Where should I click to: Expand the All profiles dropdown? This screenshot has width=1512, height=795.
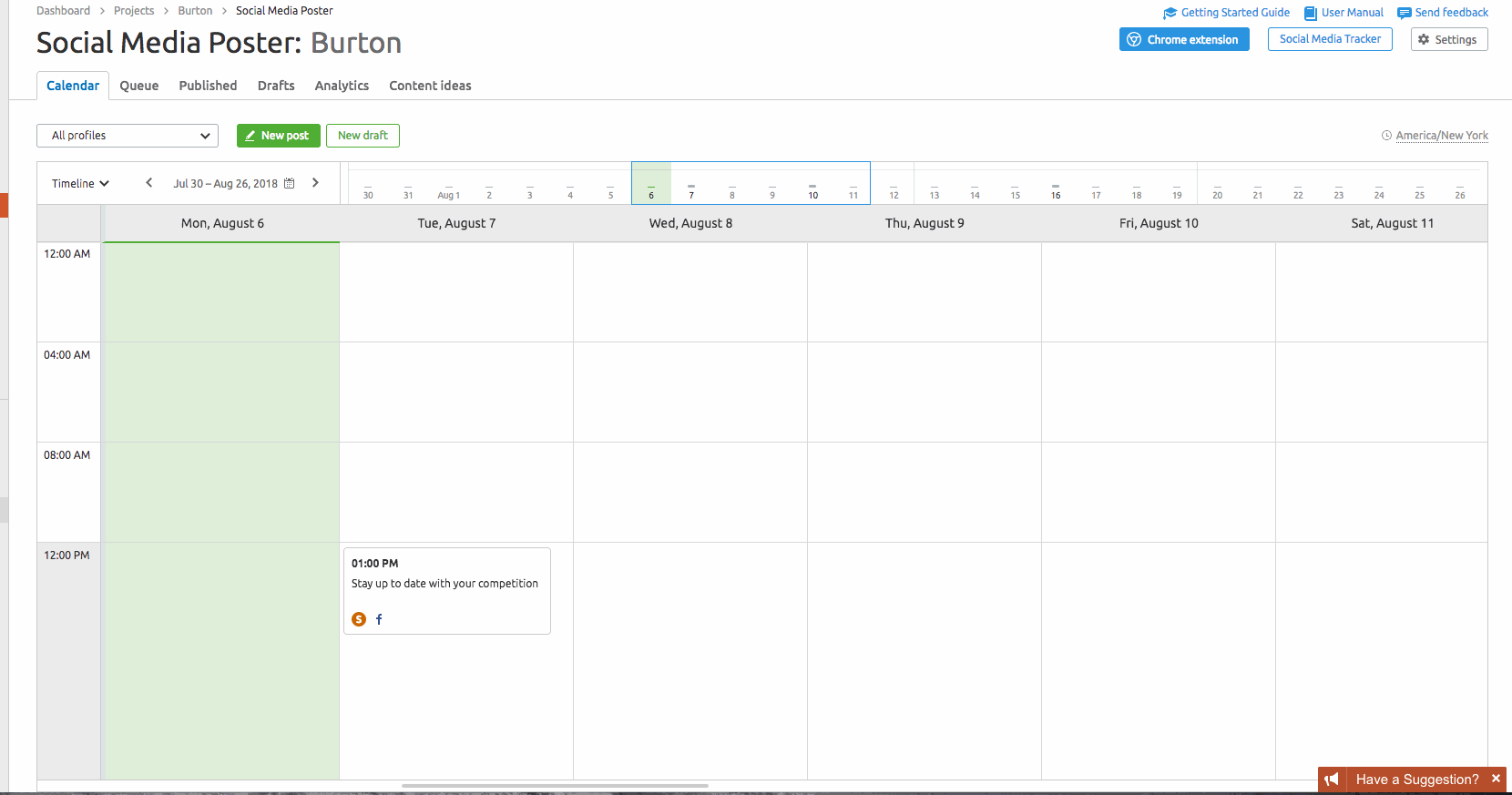[128, 136]
